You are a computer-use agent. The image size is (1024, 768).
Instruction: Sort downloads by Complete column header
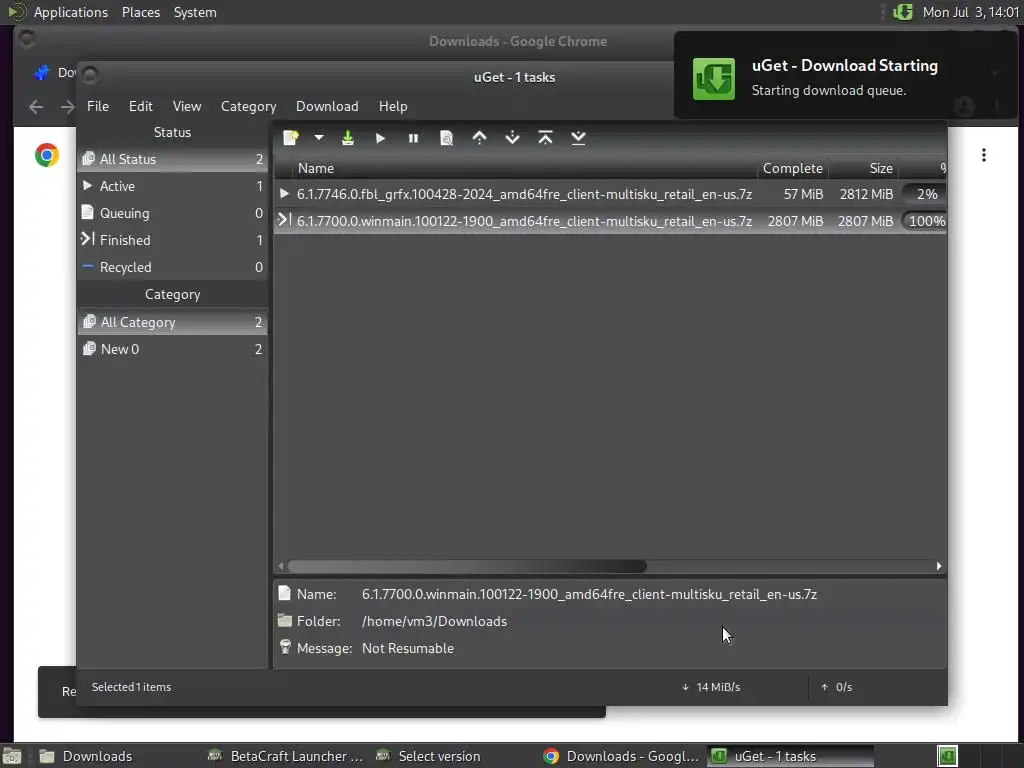click(x=793, y=168)
